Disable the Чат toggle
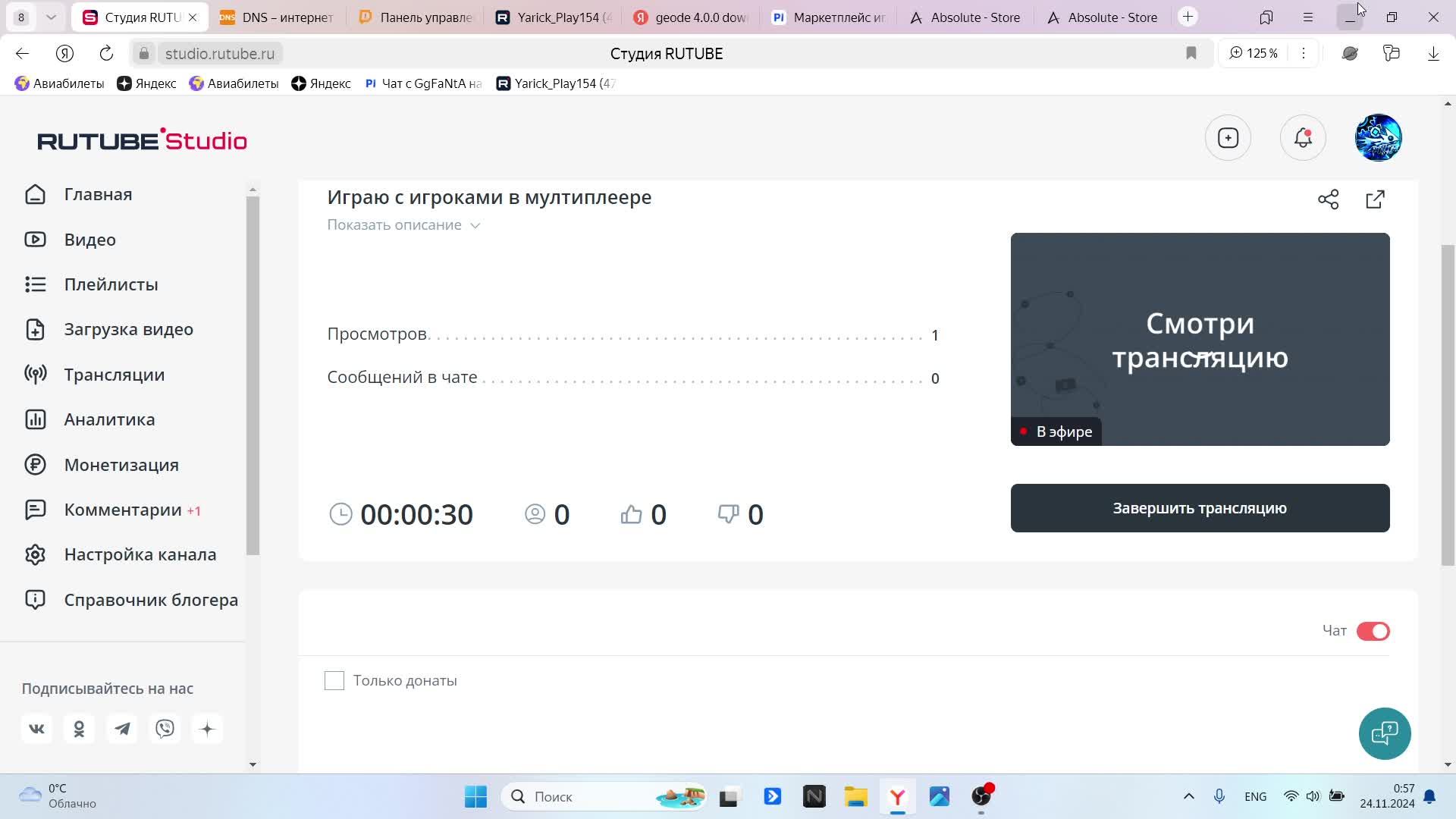The width and height of the screenshot is (1456, 819). [x=1373, y=630]
